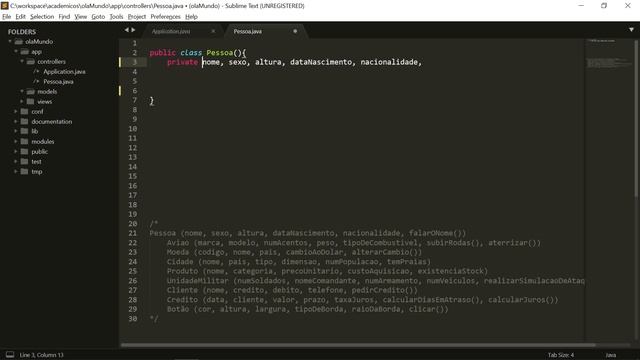Open the Find menu
This screenshot has height=360, width=640.
64,17
